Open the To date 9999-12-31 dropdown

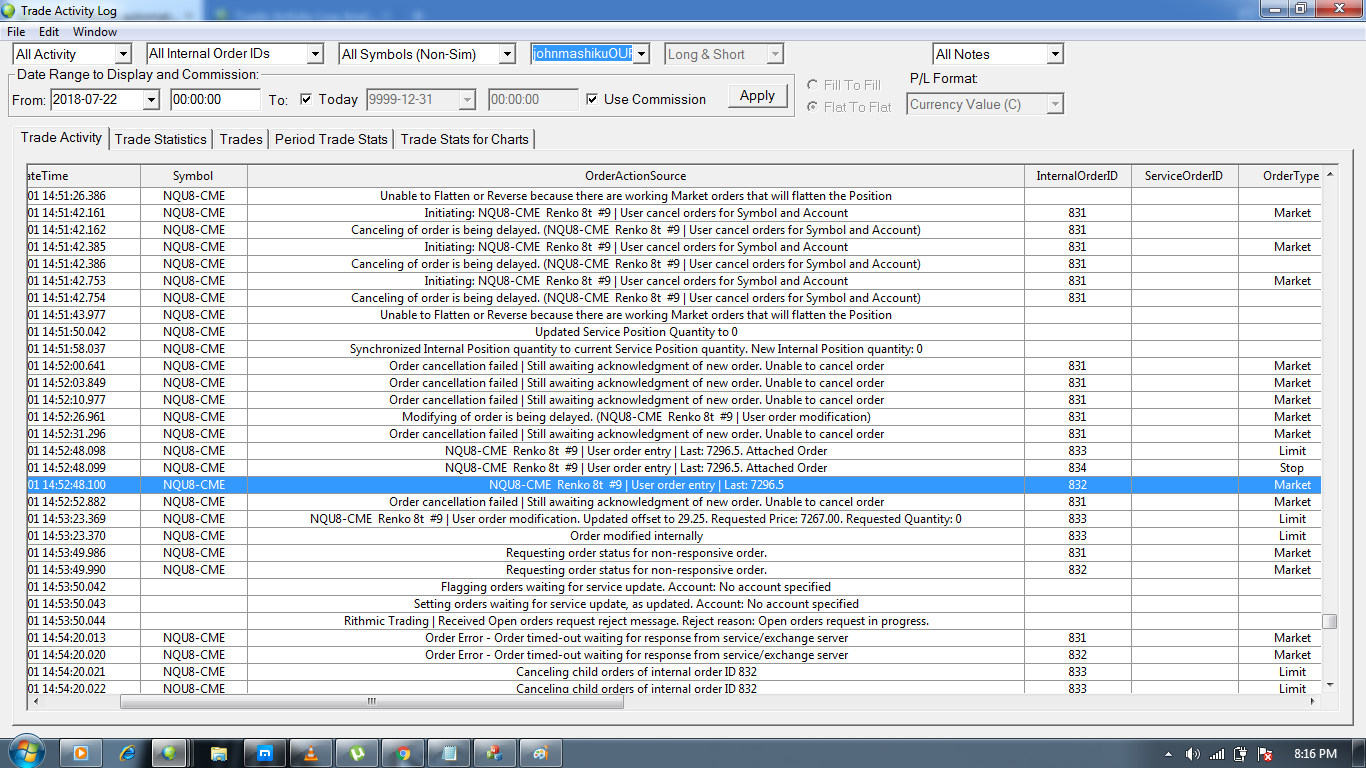coord(467,99)
